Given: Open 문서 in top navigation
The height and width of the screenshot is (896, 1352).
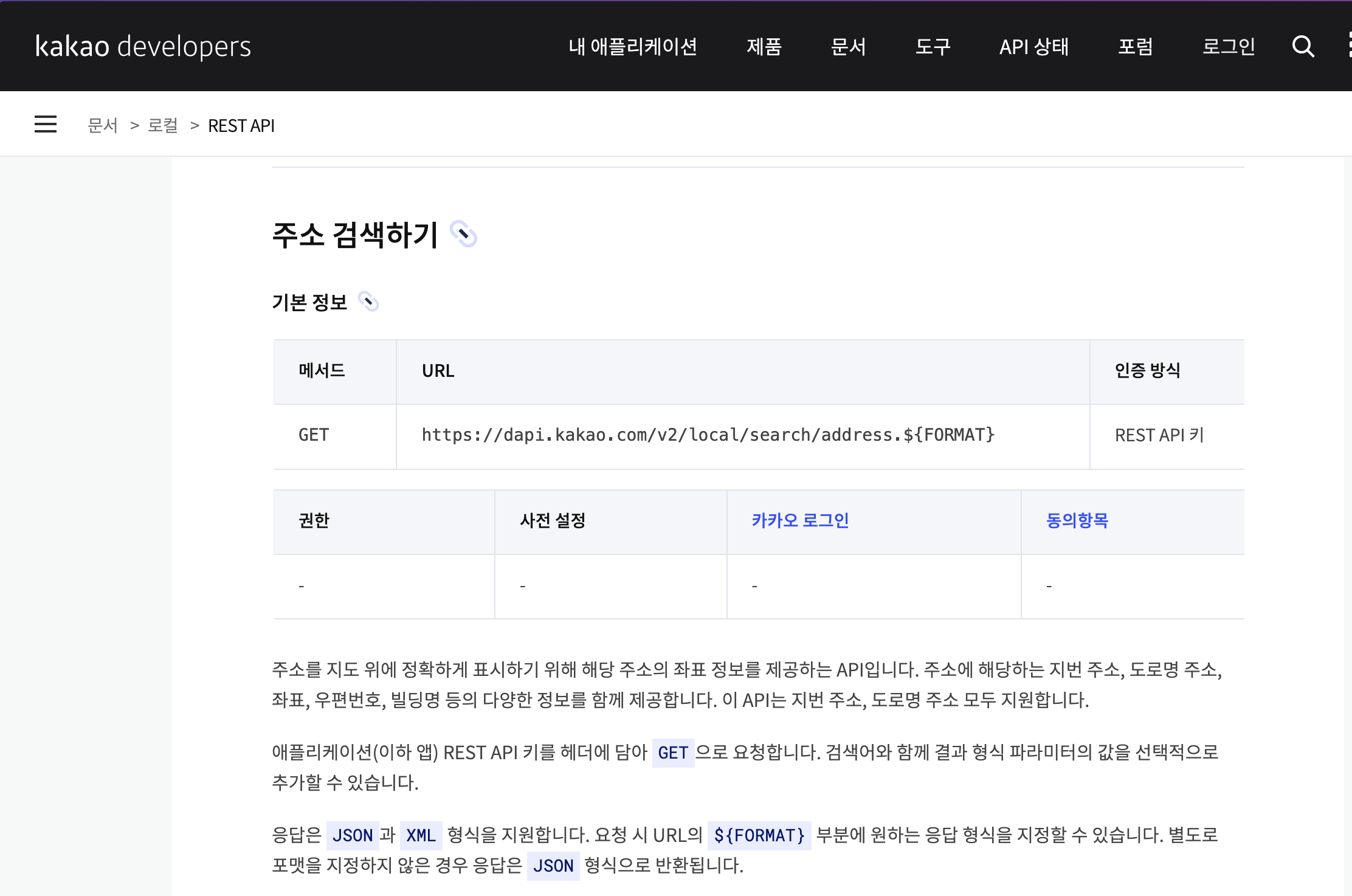Looking at the screenshot, I should point(848,46).
